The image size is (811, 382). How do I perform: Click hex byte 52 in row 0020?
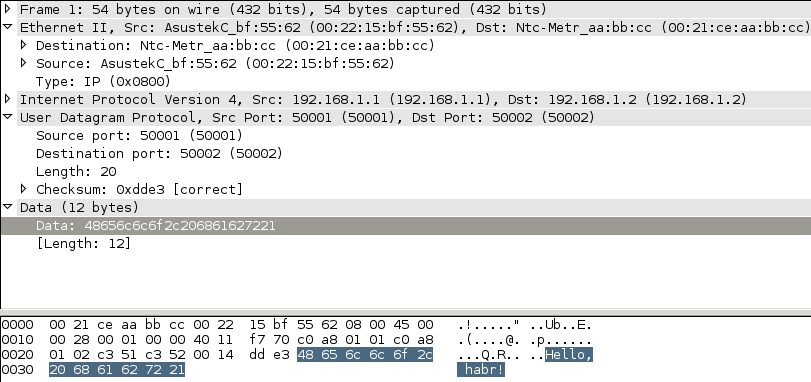click(177, 355)
